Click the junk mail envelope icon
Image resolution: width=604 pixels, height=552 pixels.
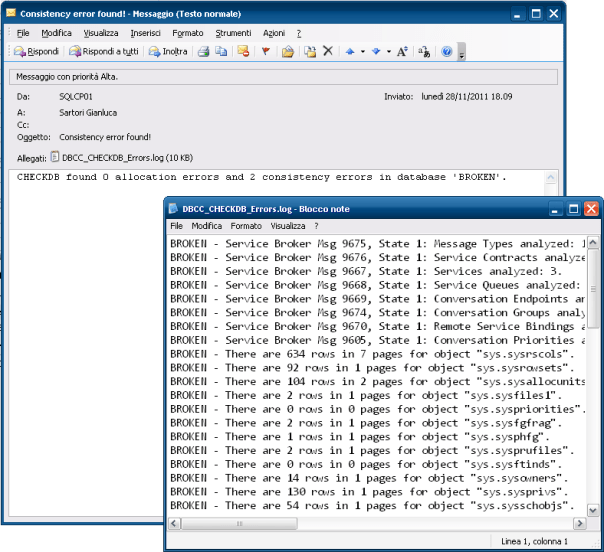point(243,51)
